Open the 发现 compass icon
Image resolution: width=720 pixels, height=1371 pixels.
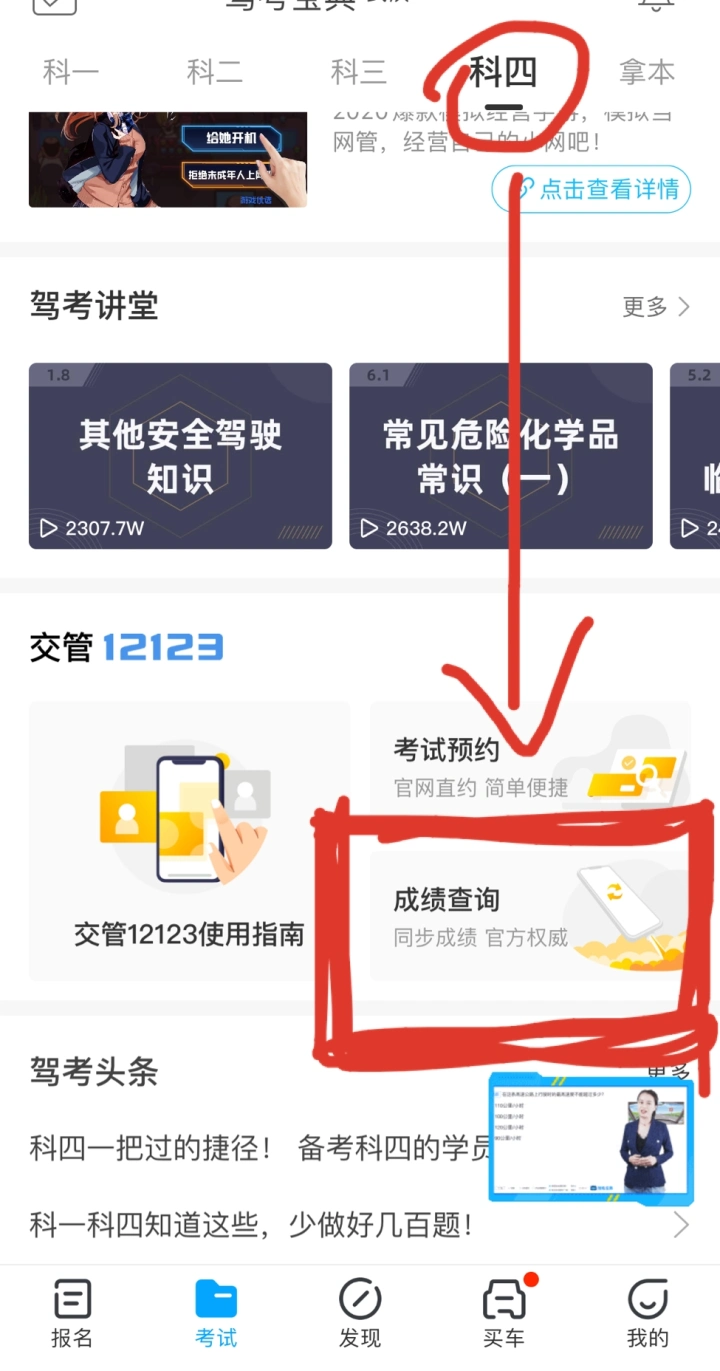[x=360, y=1299]
